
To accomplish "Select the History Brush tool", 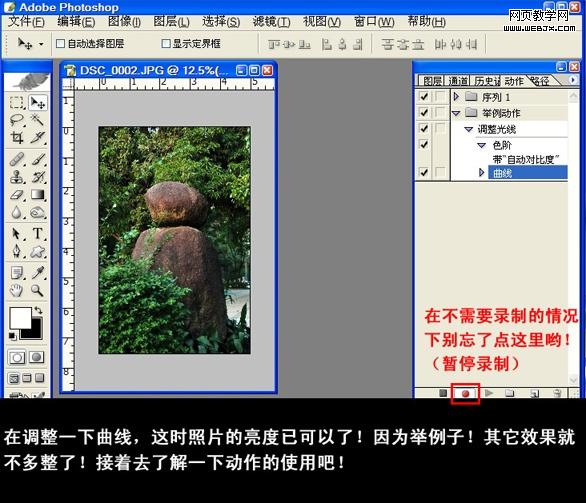I will [x=38, y=177].
